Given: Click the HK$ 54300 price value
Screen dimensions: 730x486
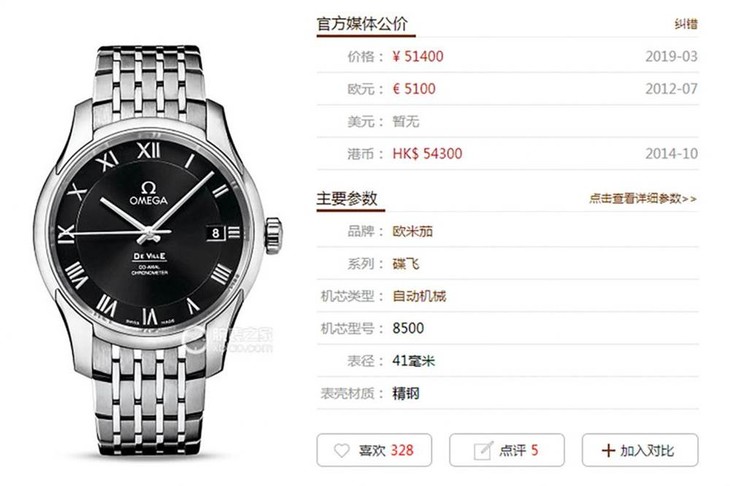Looking at the screenshot, I should click(x=427, y=154).
